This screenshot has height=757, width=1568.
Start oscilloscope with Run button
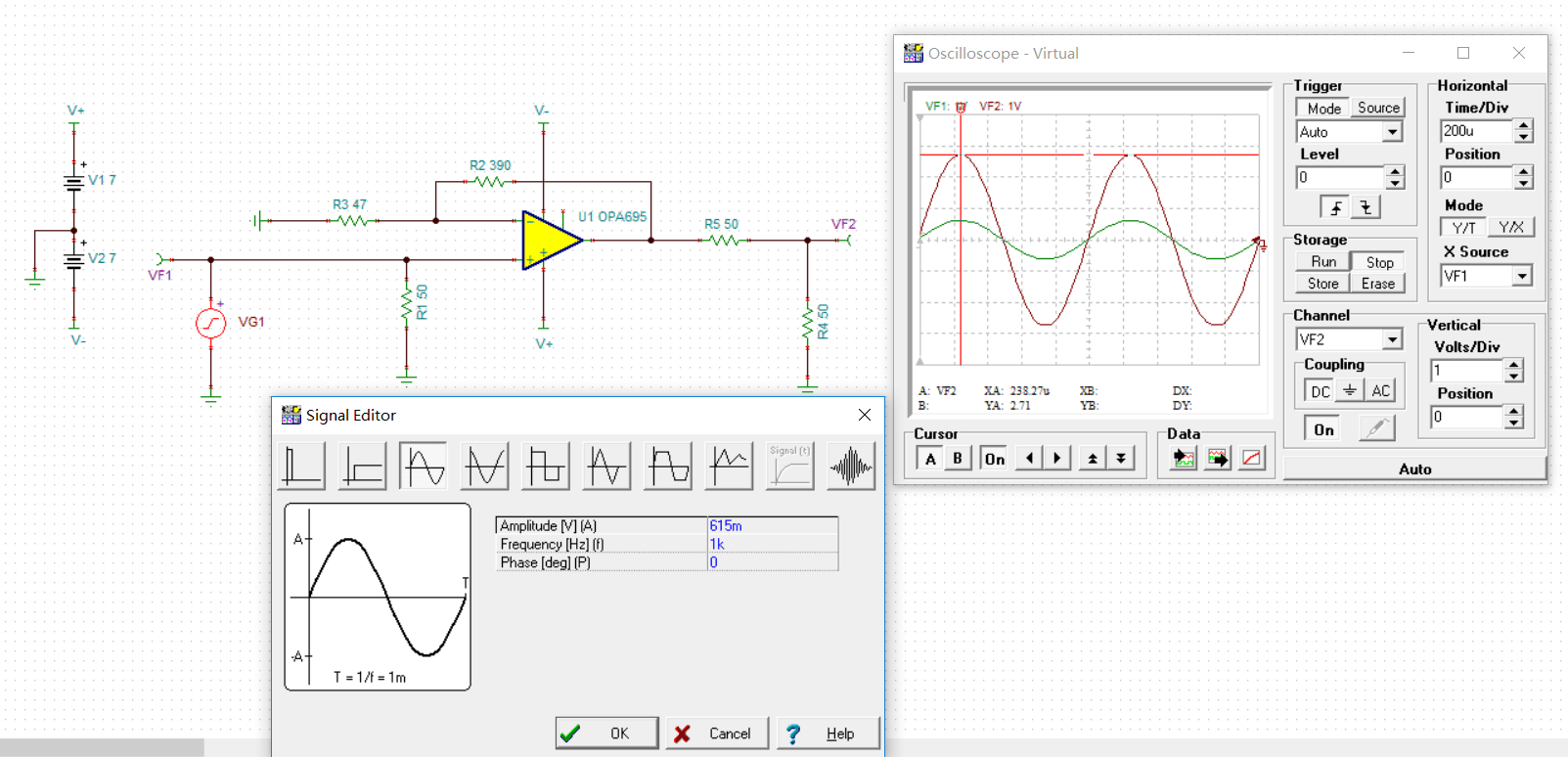1323,262
